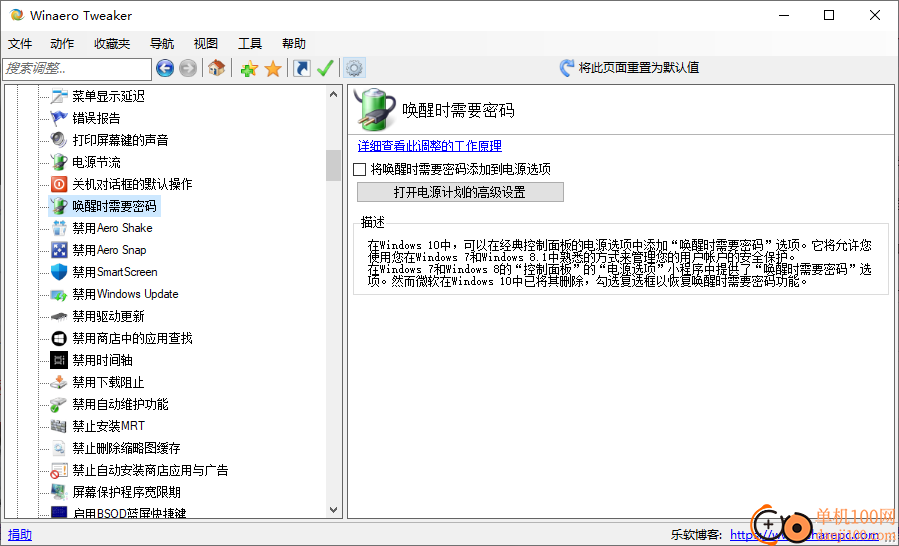
Task: Select the 禁用Aero Snap tree item
Action: pyautogui.click(x=110, y=250)
